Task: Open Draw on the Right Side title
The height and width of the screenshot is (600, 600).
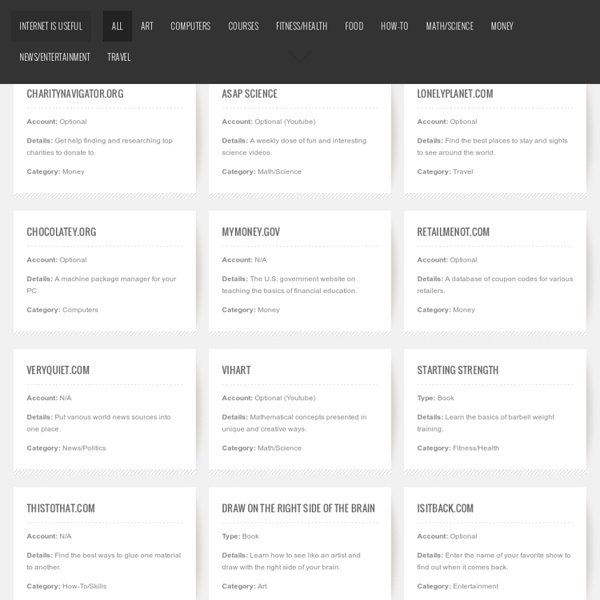Action: [298, 508]
